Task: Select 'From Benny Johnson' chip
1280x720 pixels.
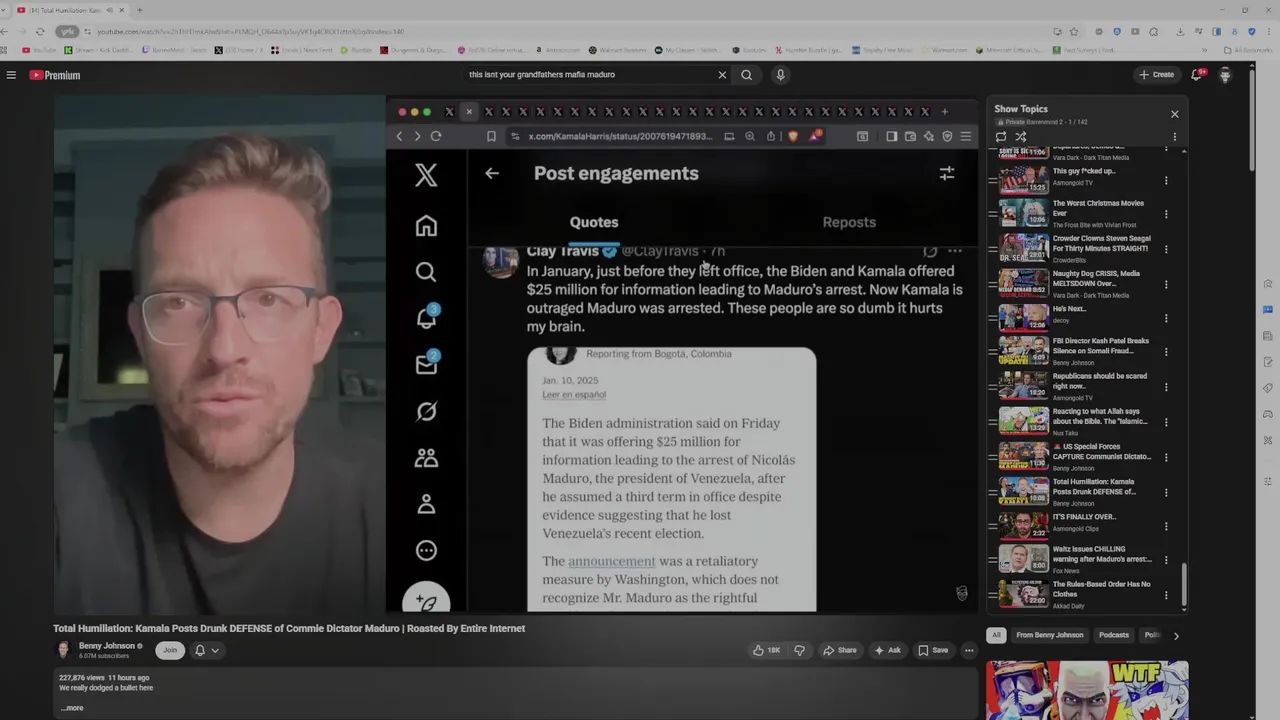Action: tap(1050, 635)
